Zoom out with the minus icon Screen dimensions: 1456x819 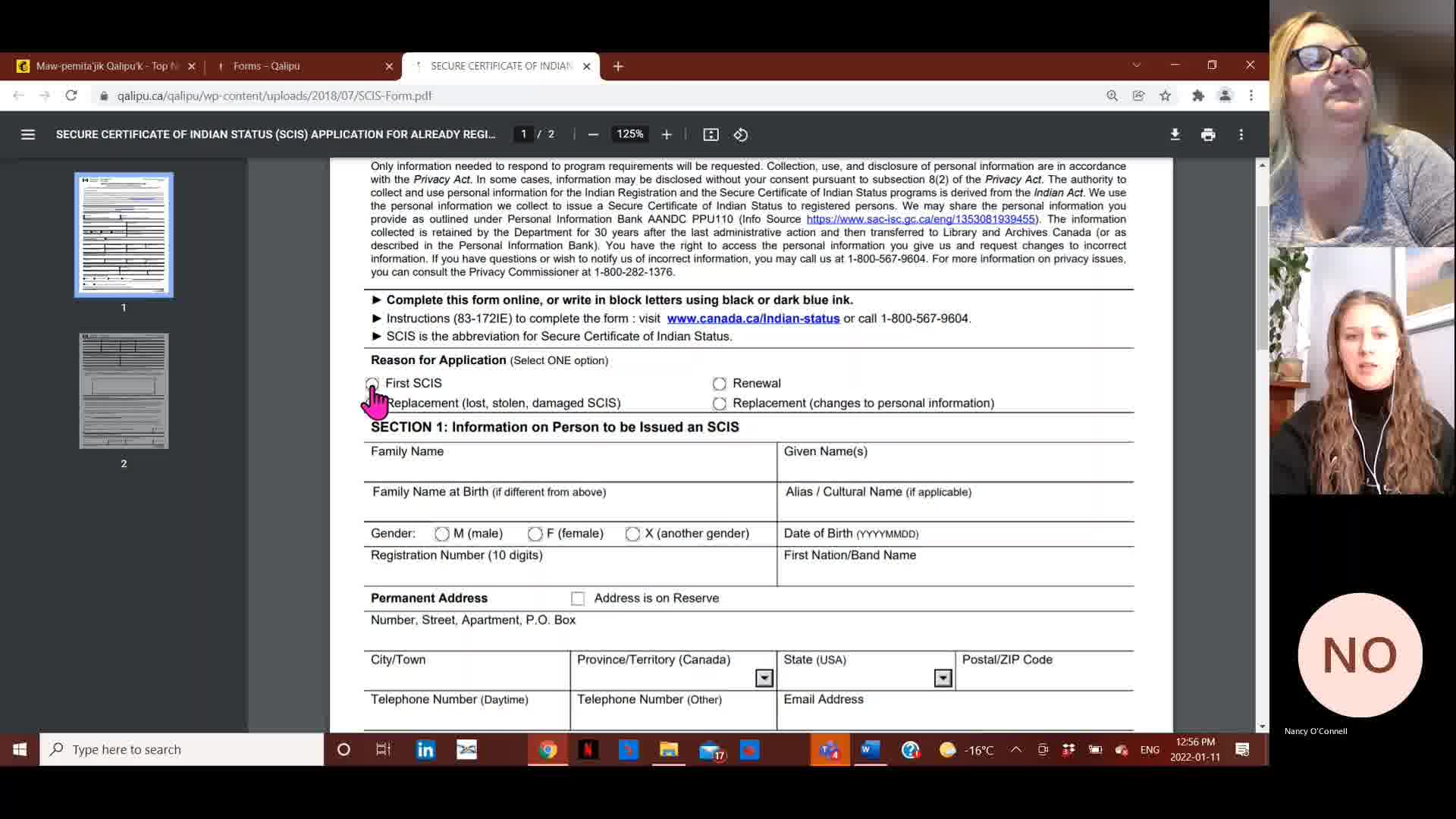593,134
